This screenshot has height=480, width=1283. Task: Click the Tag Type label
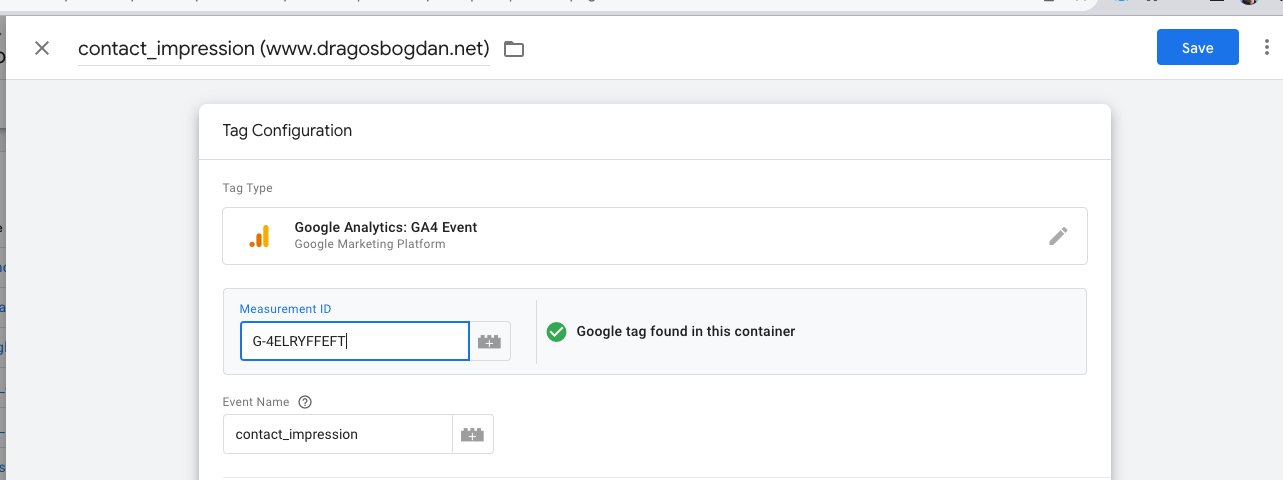coord(248,188)
